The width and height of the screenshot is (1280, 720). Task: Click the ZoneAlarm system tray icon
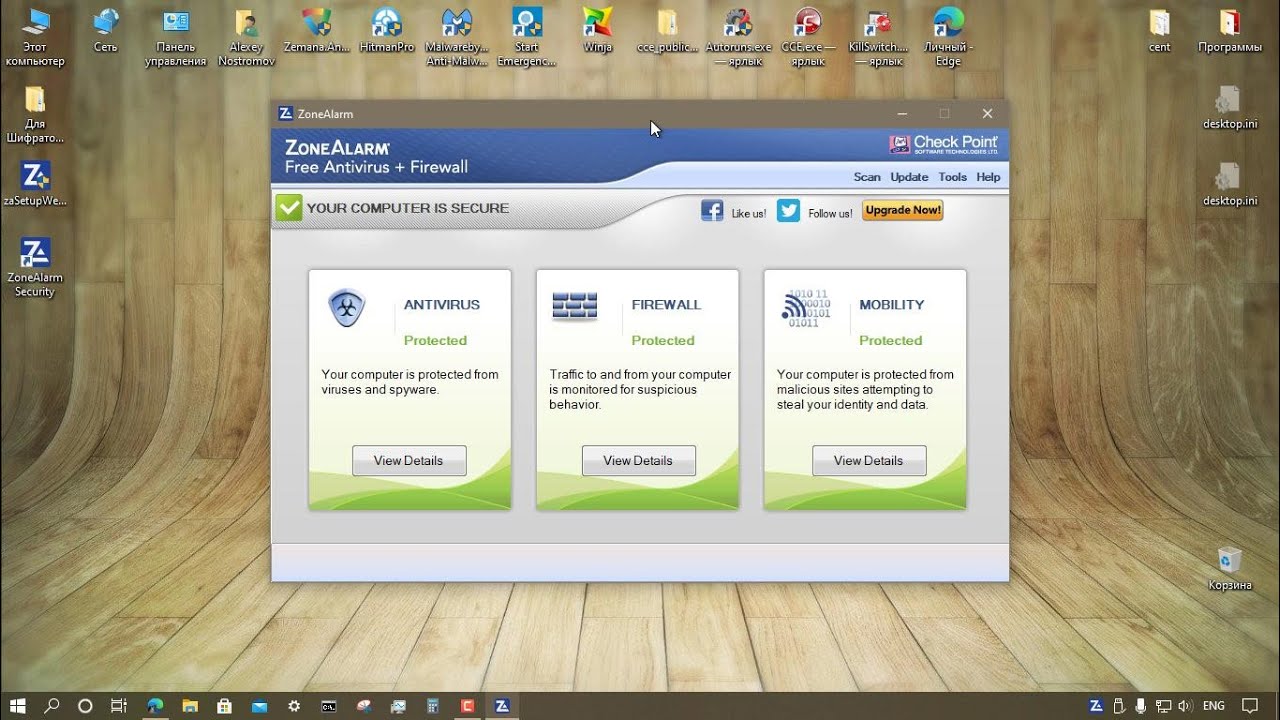(1096, 706)
